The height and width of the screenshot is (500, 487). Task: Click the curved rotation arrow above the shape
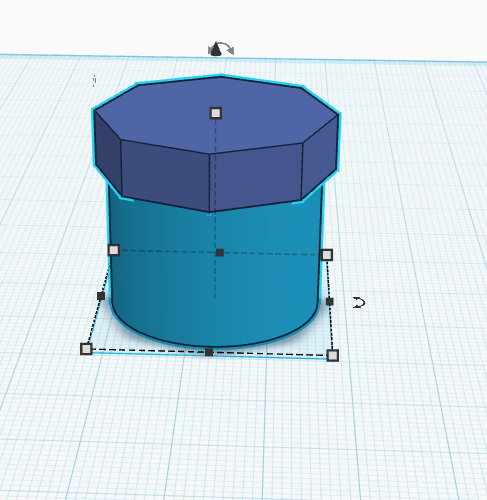[x=221, y=49]
